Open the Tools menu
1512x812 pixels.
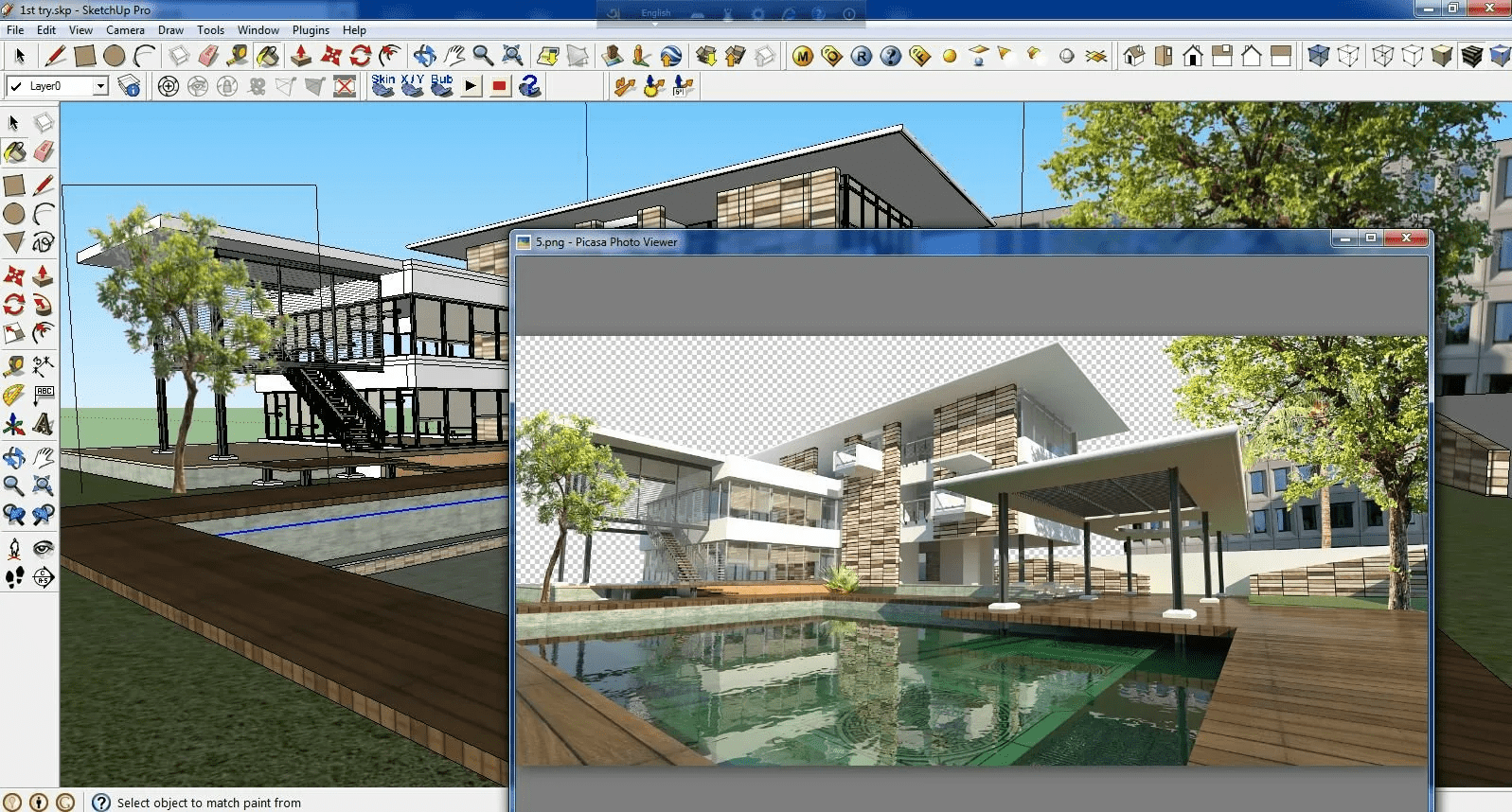210,30
